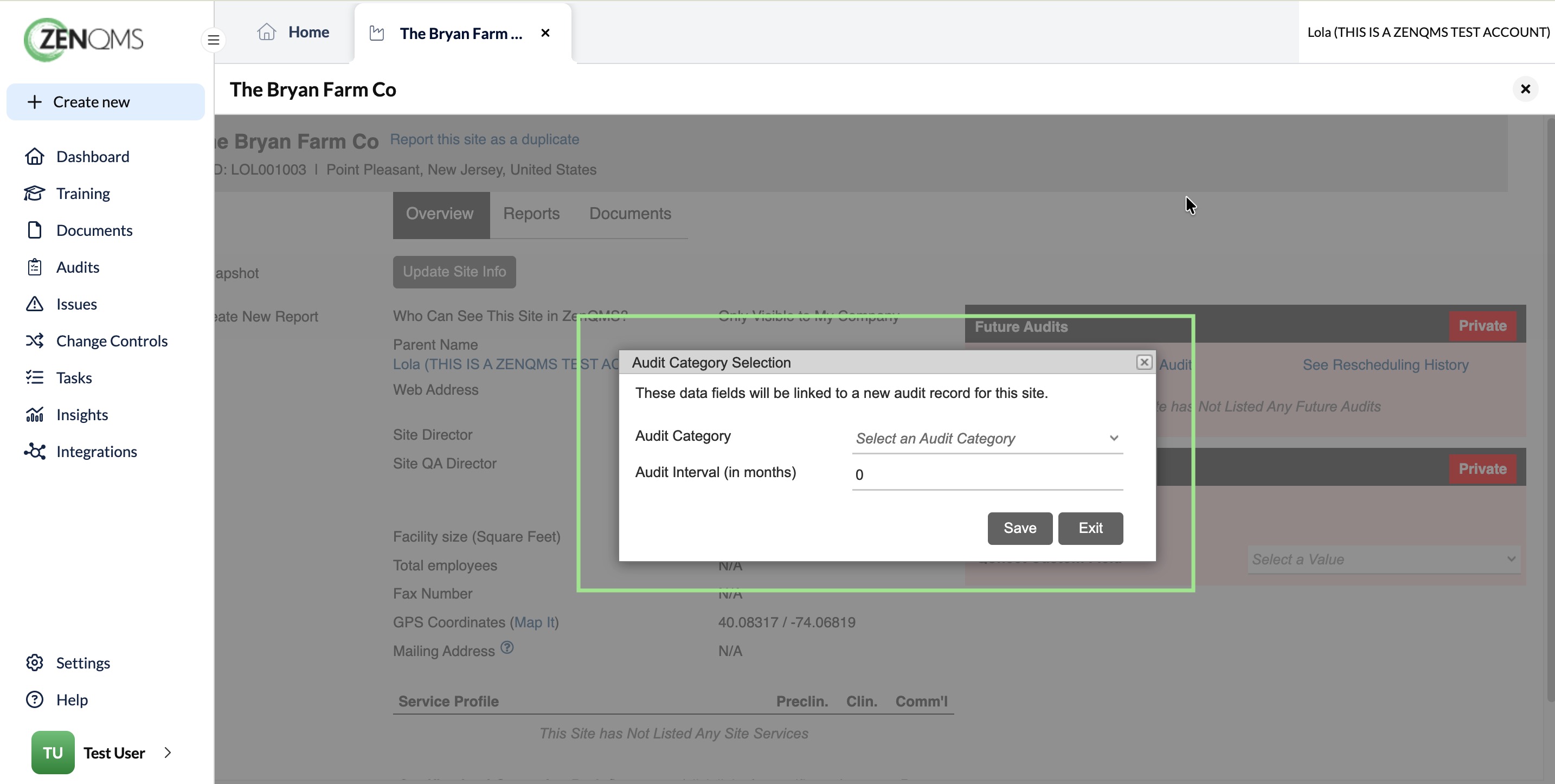This screenshot has width=1555, height=784.
Task: Click the Update Site Info button
Action: [454, 272]
